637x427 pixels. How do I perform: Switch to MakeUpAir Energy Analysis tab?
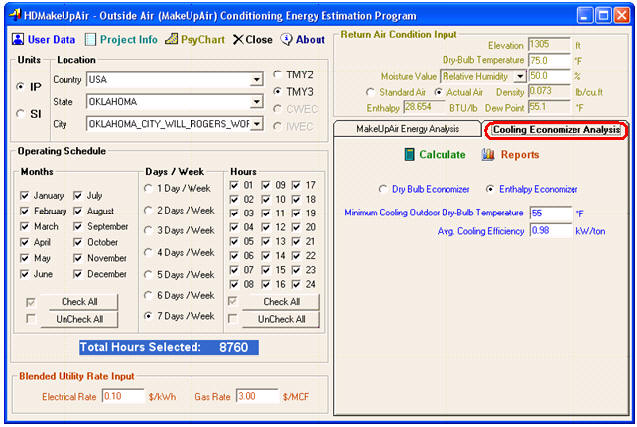407,129
